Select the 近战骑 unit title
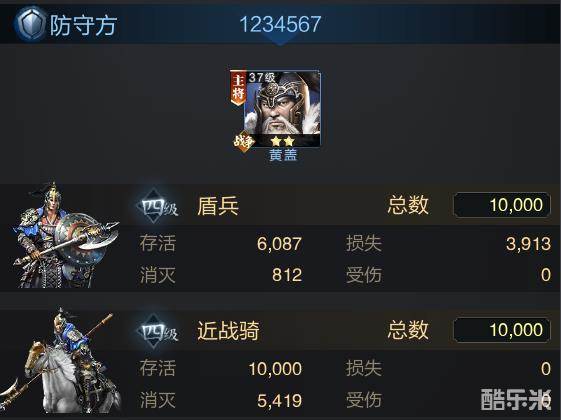 point(228,330)
